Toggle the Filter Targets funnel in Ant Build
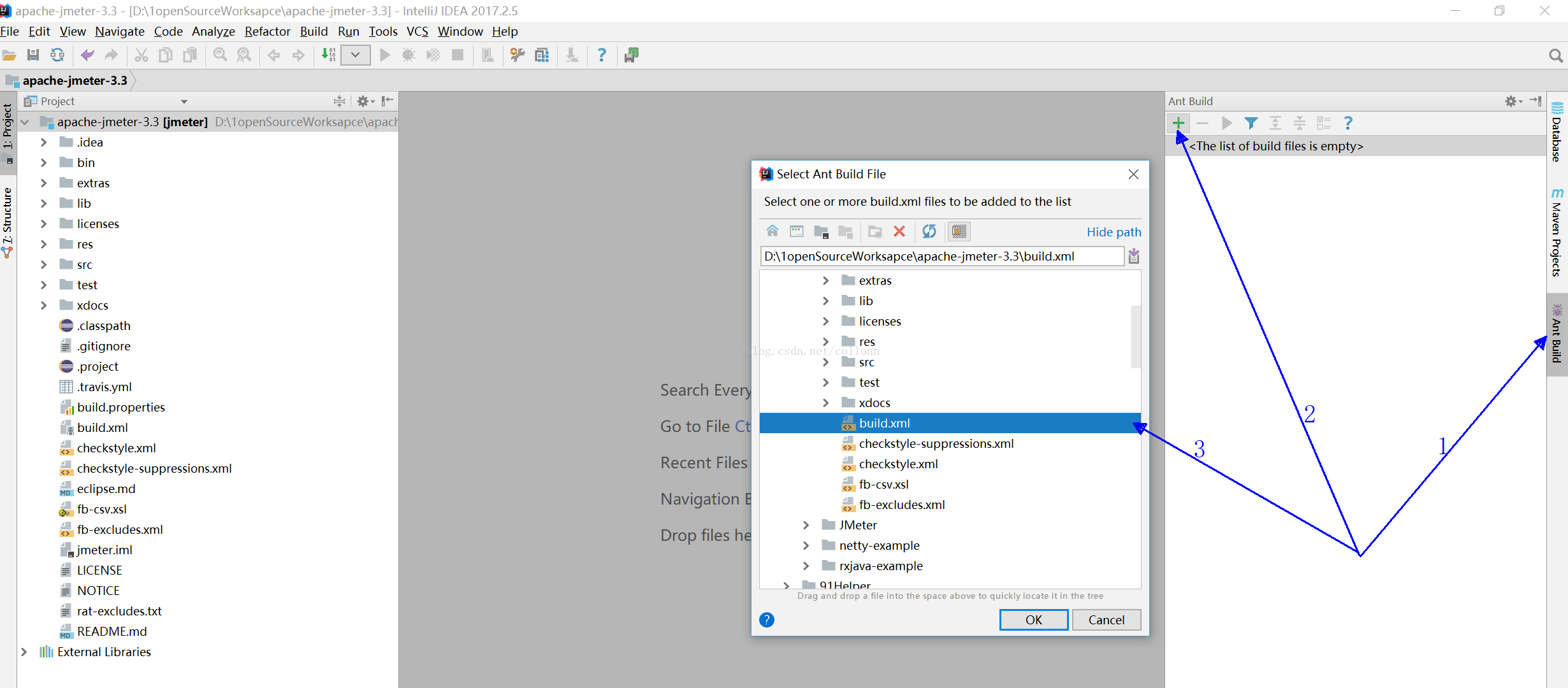This screenshot has width=1568, height=688. [1251, 123]
